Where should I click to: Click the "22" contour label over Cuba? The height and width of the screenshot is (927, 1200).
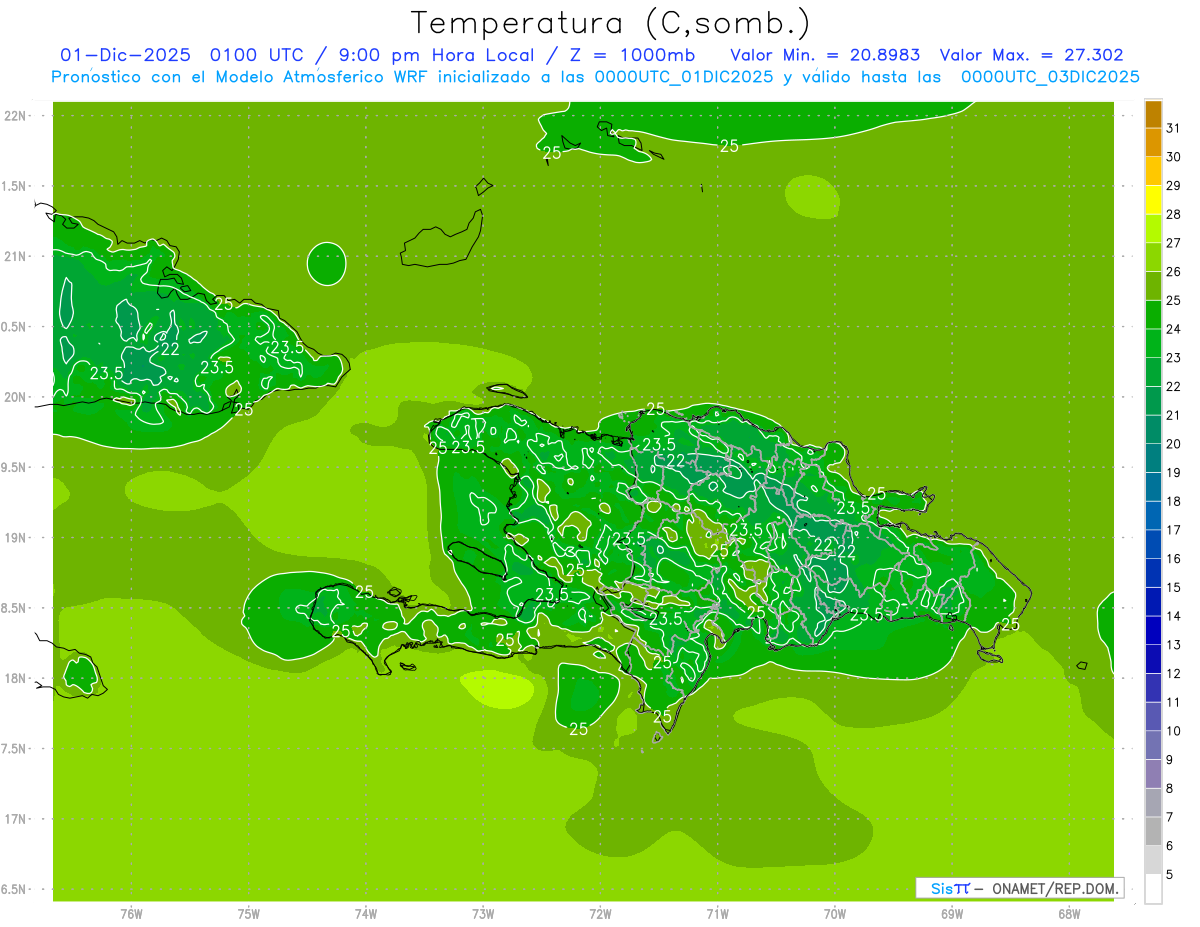(170, 349)
